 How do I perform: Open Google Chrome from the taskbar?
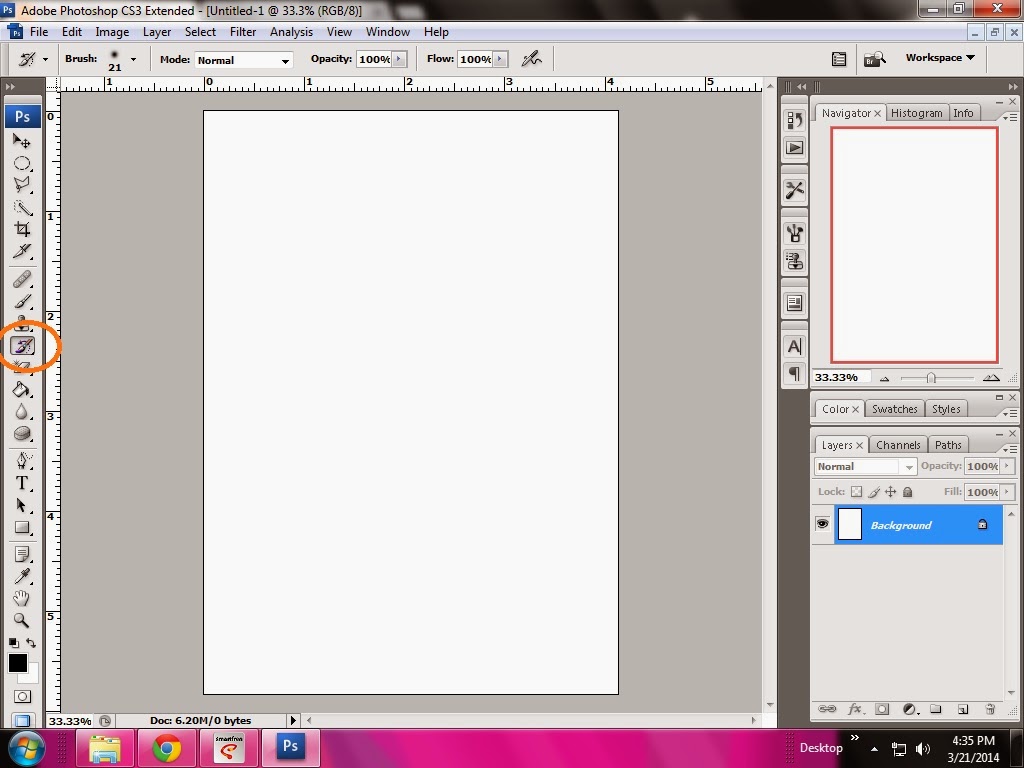(166, 747)
